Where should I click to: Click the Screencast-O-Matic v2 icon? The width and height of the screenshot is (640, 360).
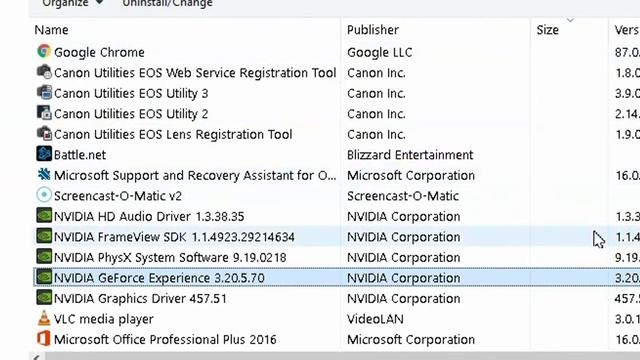coord(44,195)
